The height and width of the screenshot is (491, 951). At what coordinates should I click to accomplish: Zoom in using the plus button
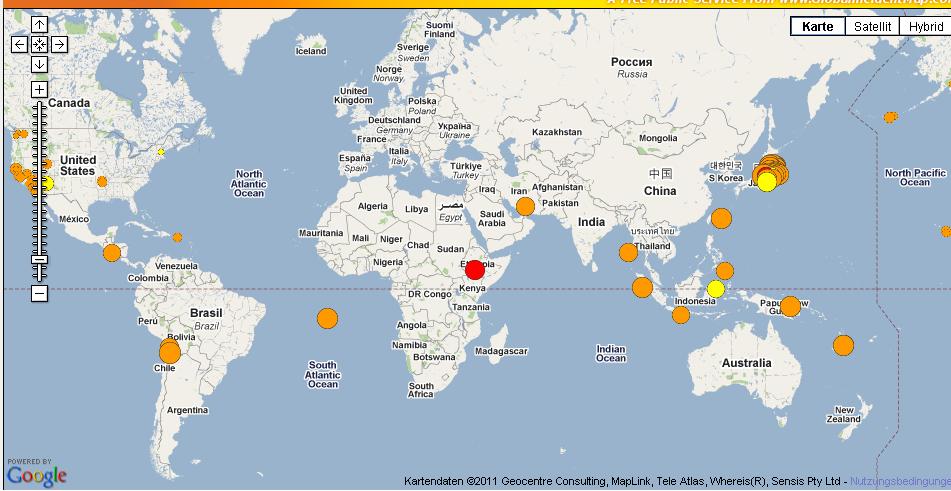tap(39, 90)
